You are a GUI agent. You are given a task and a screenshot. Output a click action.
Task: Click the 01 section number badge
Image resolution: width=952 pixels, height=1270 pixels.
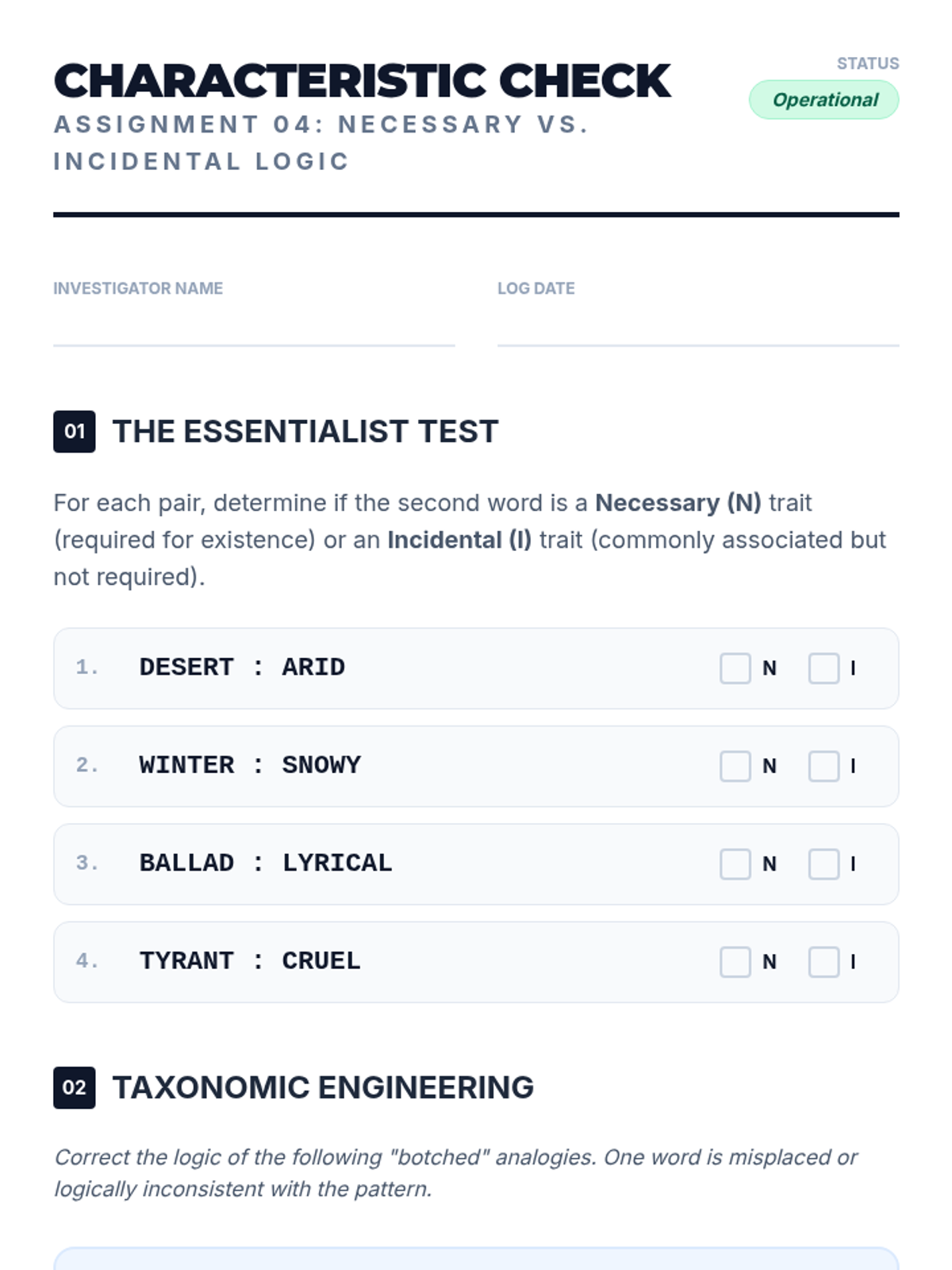[75, 432]
